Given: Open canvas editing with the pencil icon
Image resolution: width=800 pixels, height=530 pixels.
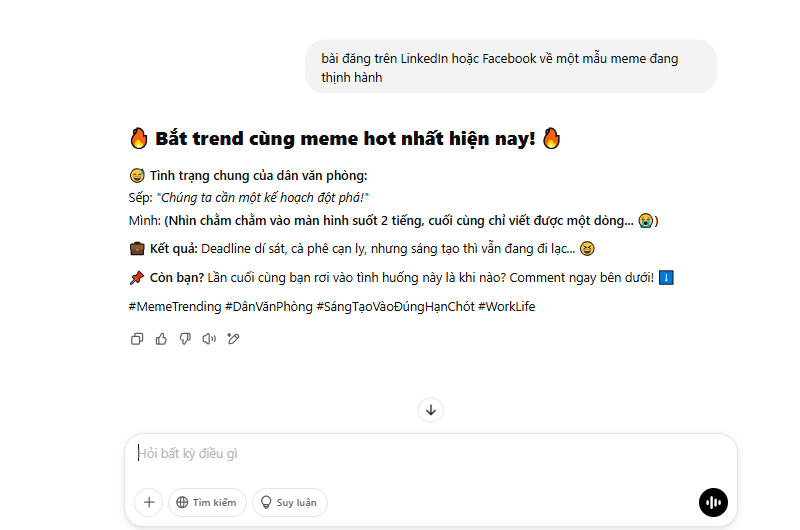Looking at the screenshot, I should tap(233, 339).
